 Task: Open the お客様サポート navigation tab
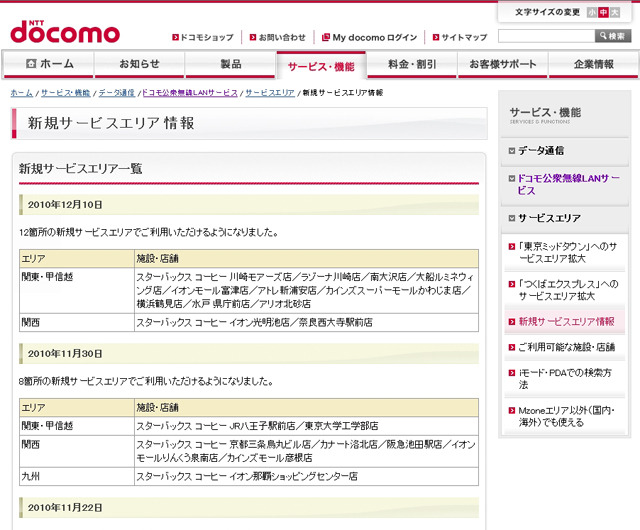click(x=502, y=64)
